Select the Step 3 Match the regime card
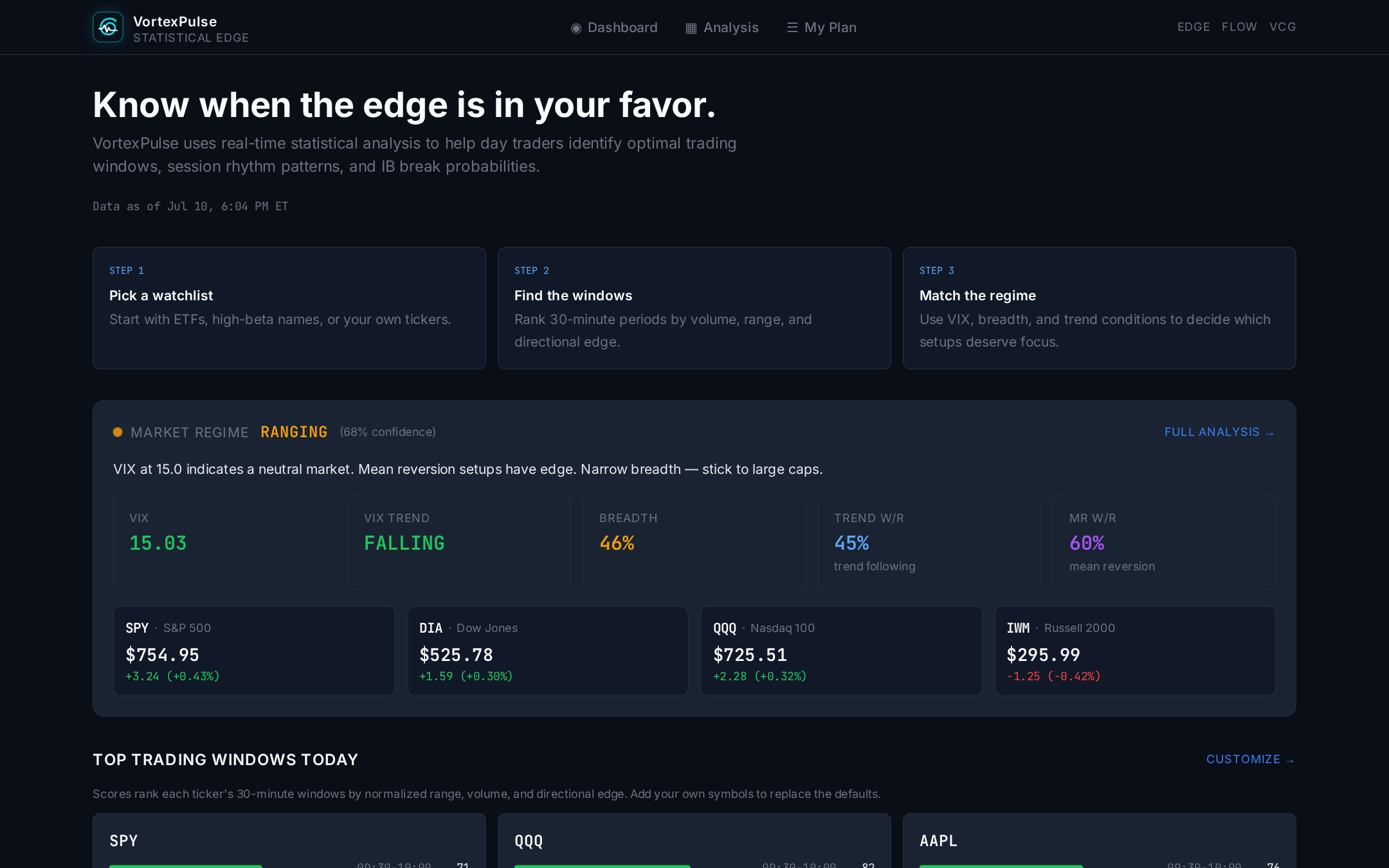Image resolution: width=1389 pixels, height=868 pixels. 1100,308
